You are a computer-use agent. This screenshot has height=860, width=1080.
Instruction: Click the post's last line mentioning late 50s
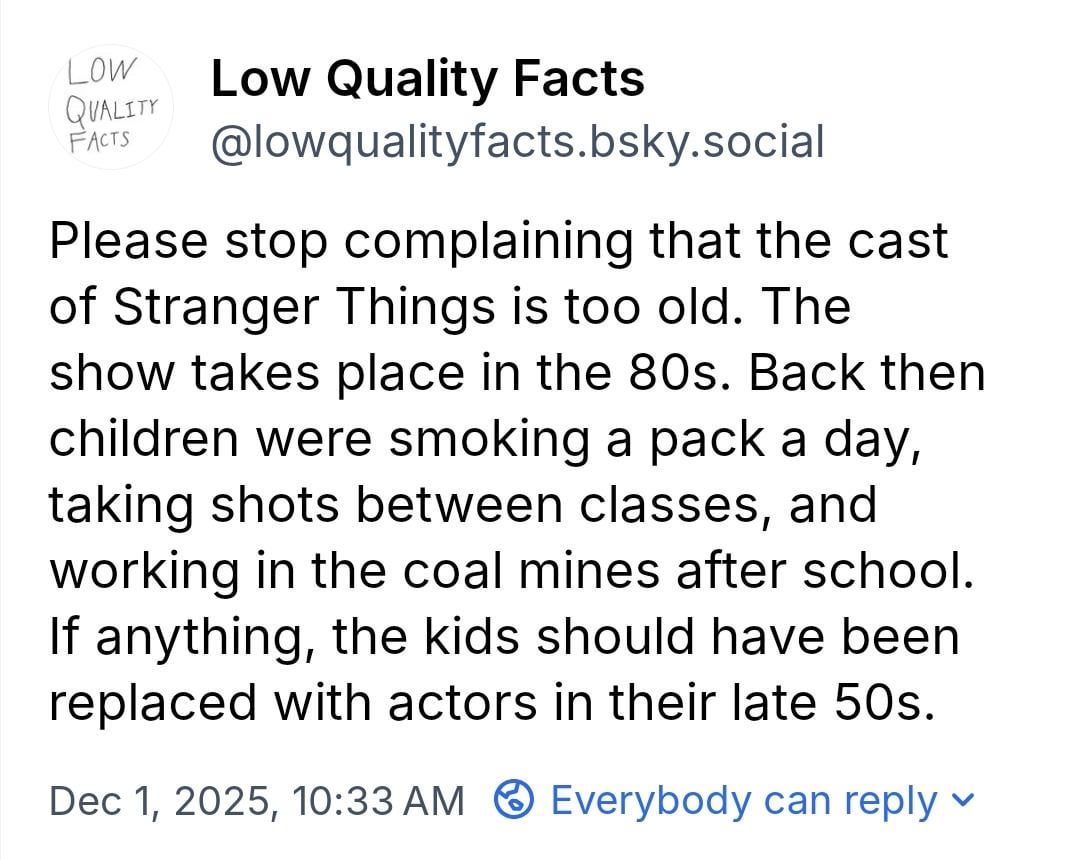pyautogui.click(x=492, y=703)
